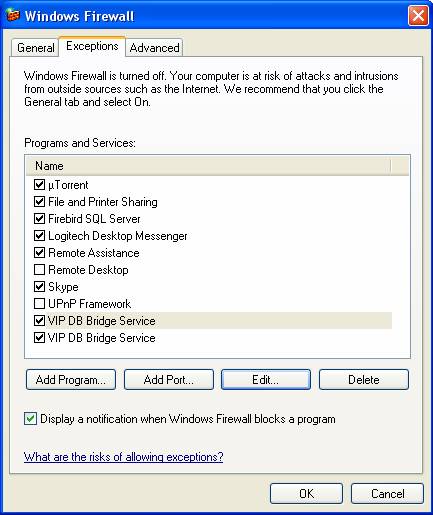This screenshot has height=515, width=433.
Task: Enable the Remote Desktop exception
Action: 39,269
